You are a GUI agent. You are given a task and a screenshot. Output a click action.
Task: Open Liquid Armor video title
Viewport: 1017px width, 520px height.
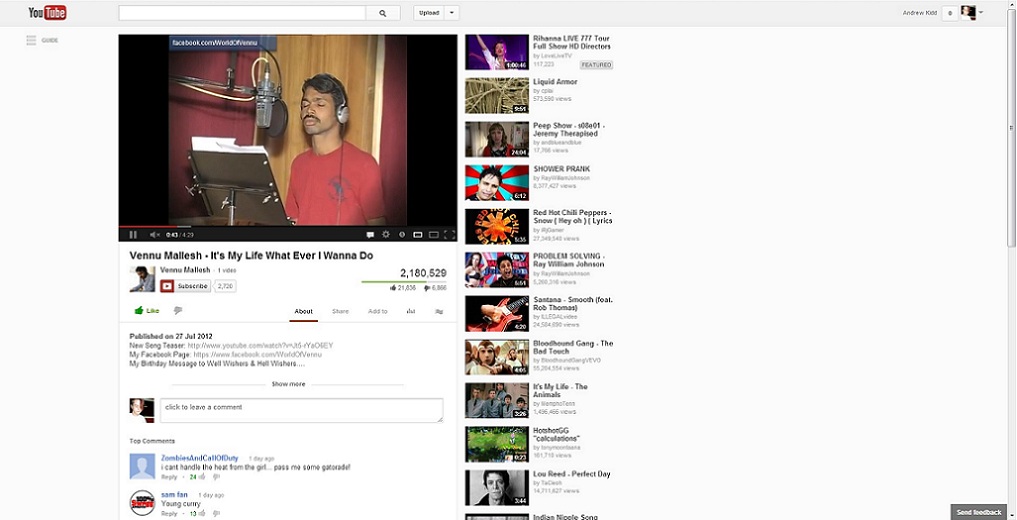pyautogui.click(x=555, y=82)
